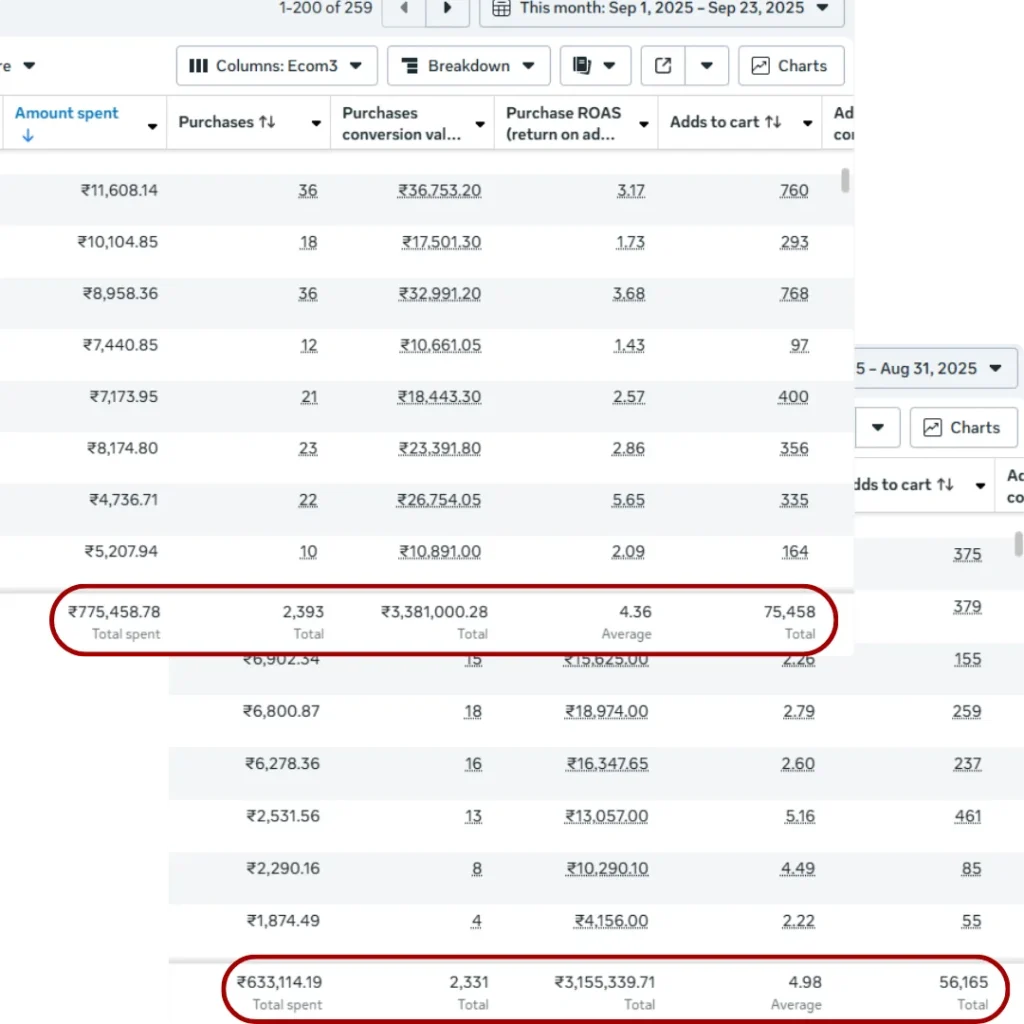The width and height of the screenshot is (1024, 1024).
Task: Open the Amount spent column options arrow
Action: 152,126
